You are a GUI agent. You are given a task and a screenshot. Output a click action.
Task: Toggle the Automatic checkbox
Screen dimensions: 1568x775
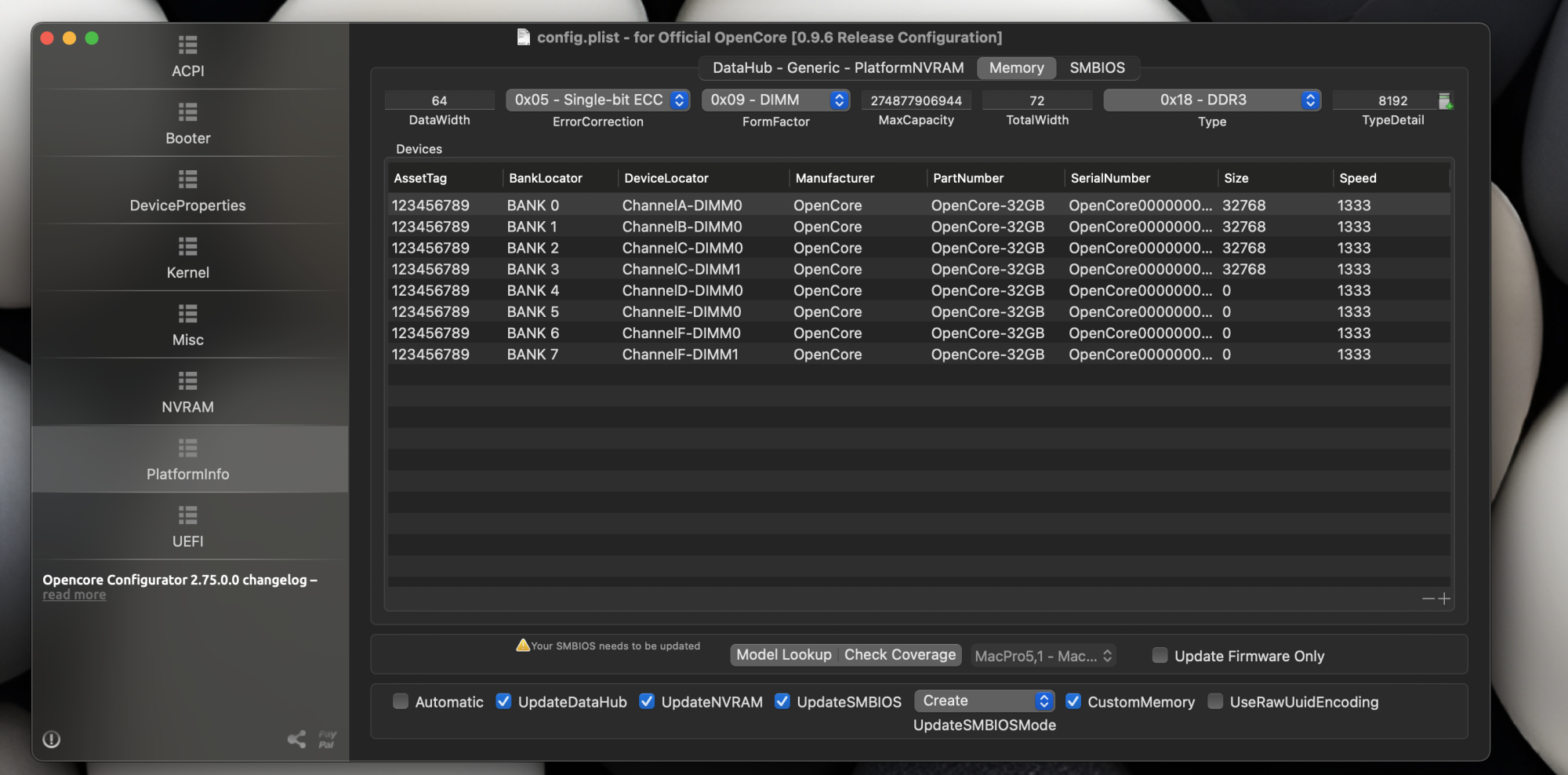click(401, 701)
